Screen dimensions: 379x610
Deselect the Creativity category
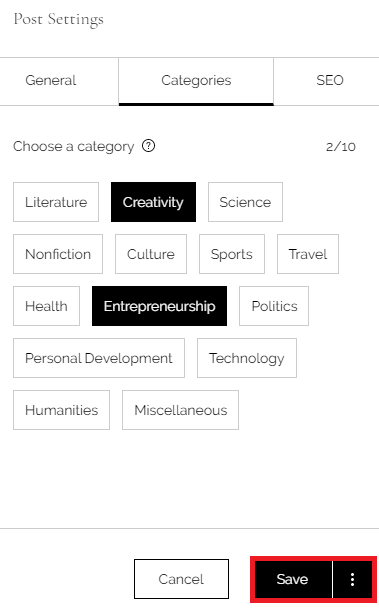(153, 202)
